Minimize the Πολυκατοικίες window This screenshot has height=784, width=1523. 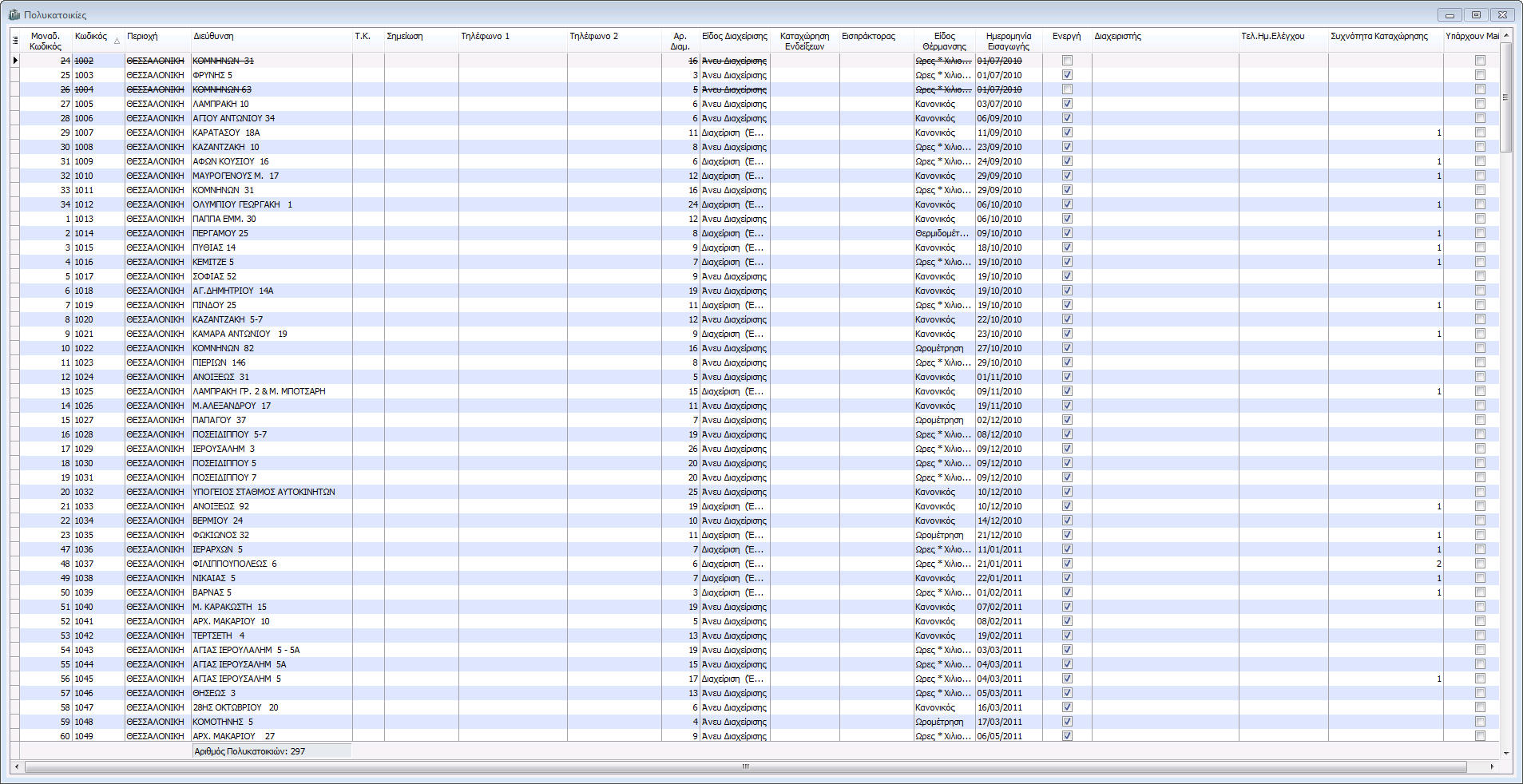coord(1450,14)
